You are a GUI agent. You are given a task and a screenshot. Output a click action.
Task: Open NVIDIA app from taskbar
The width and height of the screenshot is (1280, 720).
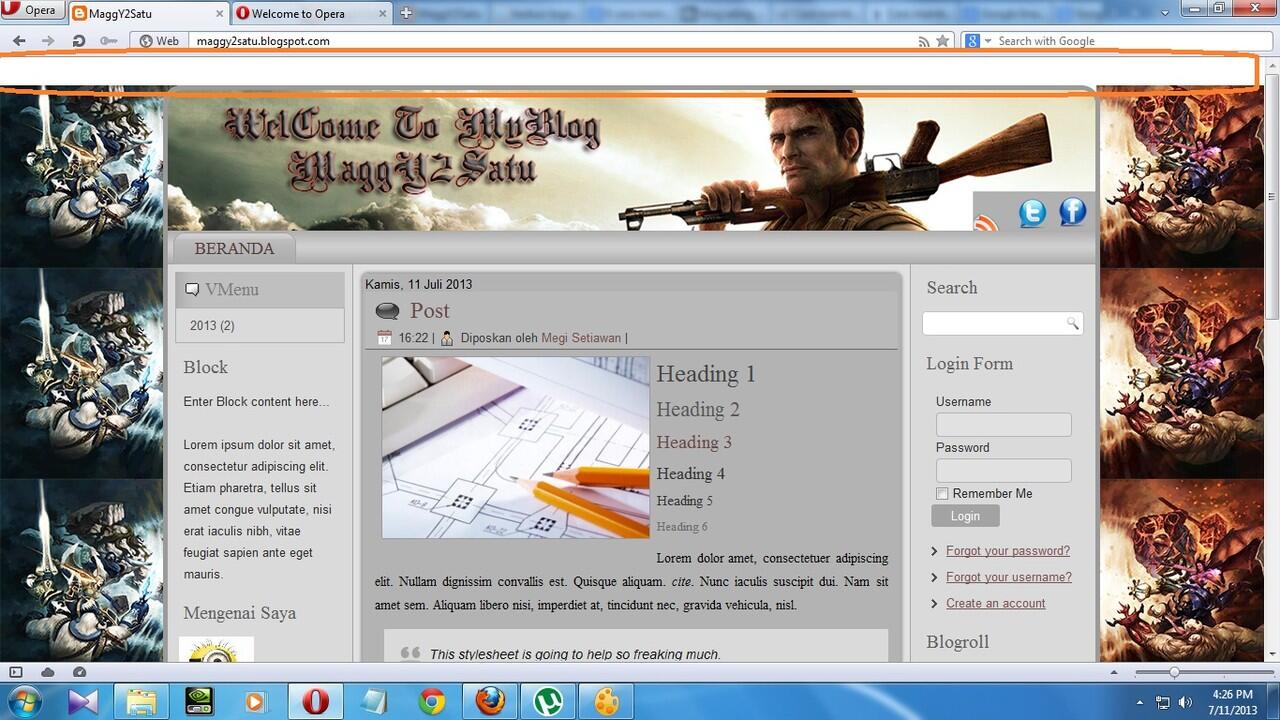click(199, 701)
